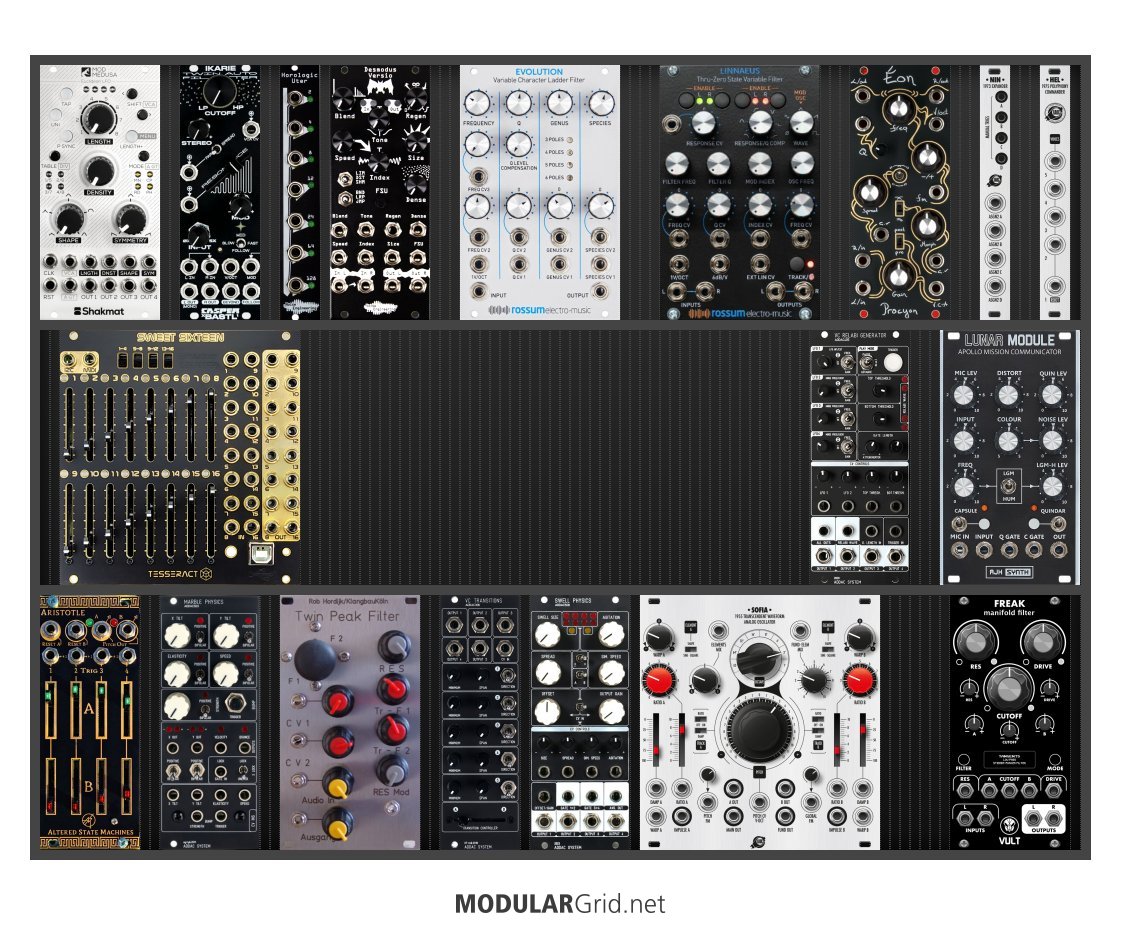Click fader 1 on Sweet Sixteen
Screen dimensions: 1121x925
tap(69, 423)
